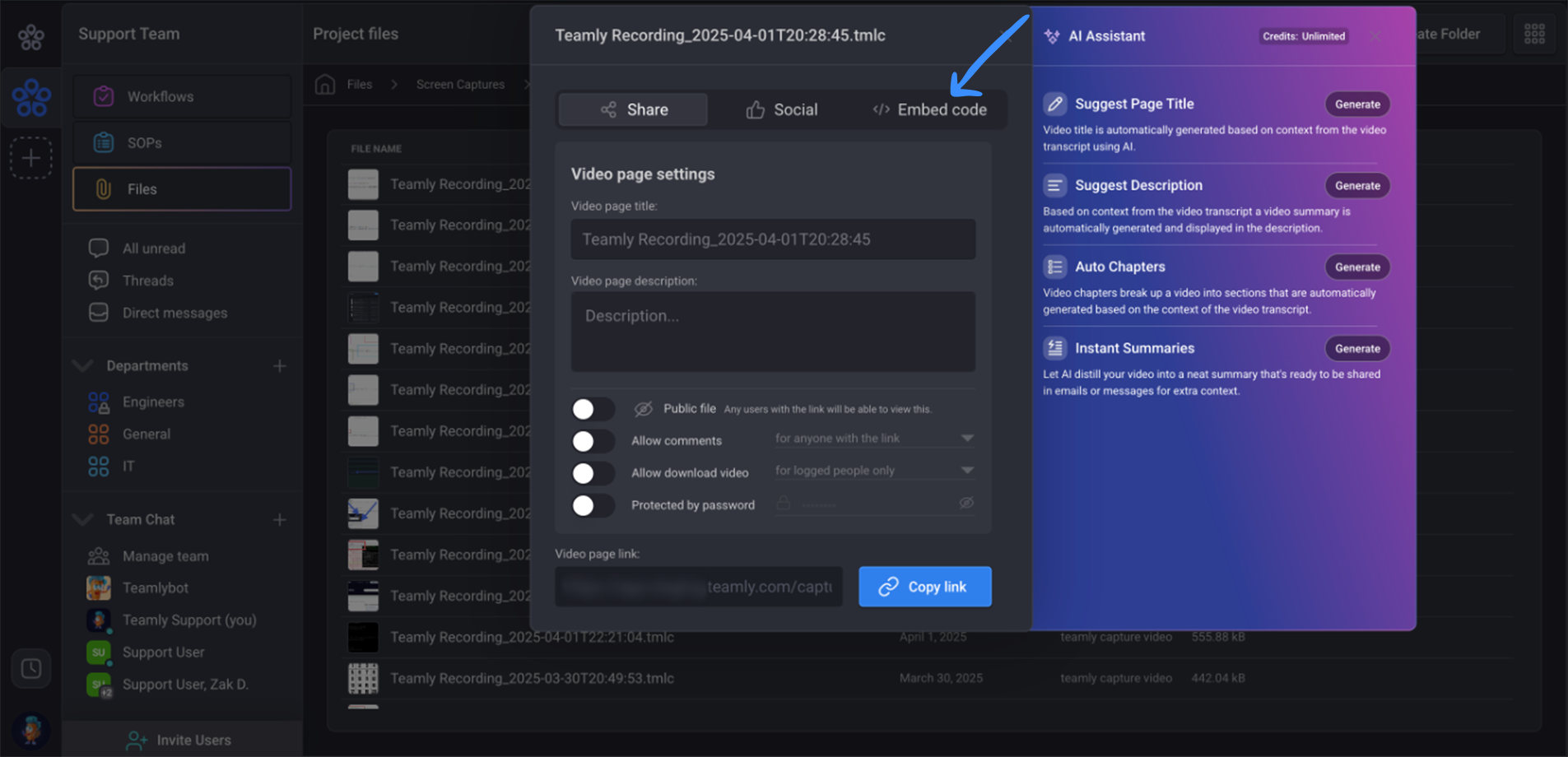Collapse the Departments section
This screenshot has width=1568, height=757.
pyautogui.click(x=82, y=365)
